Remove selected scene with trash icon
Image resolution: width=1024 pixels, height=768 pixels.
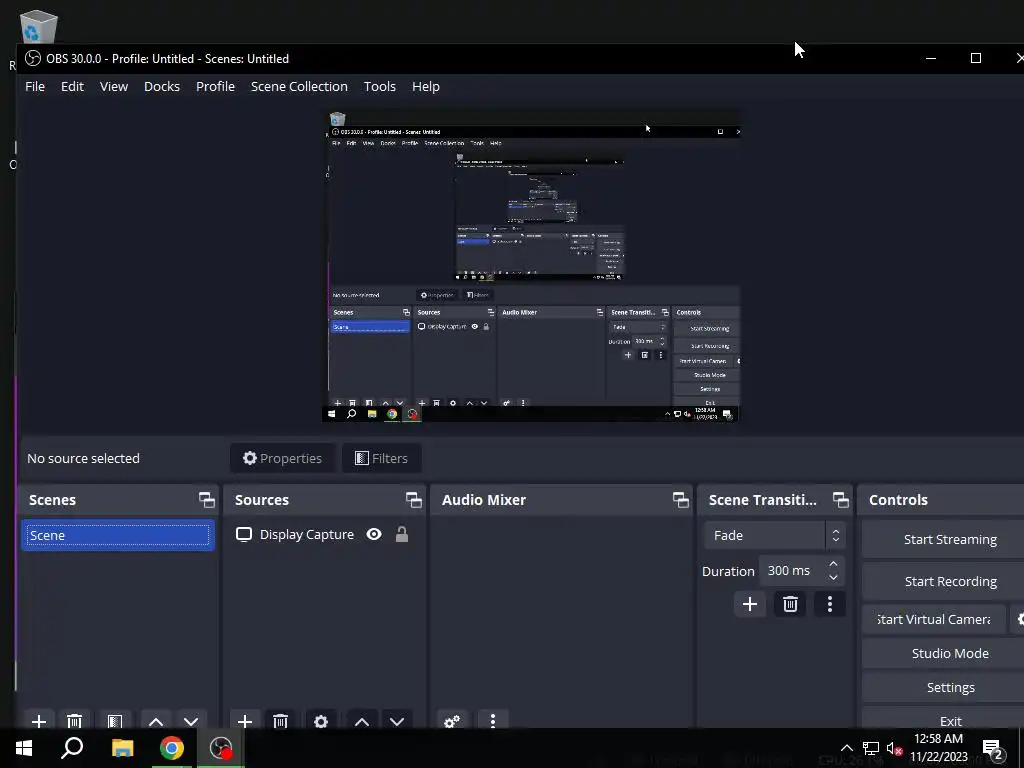coord(74,721)
